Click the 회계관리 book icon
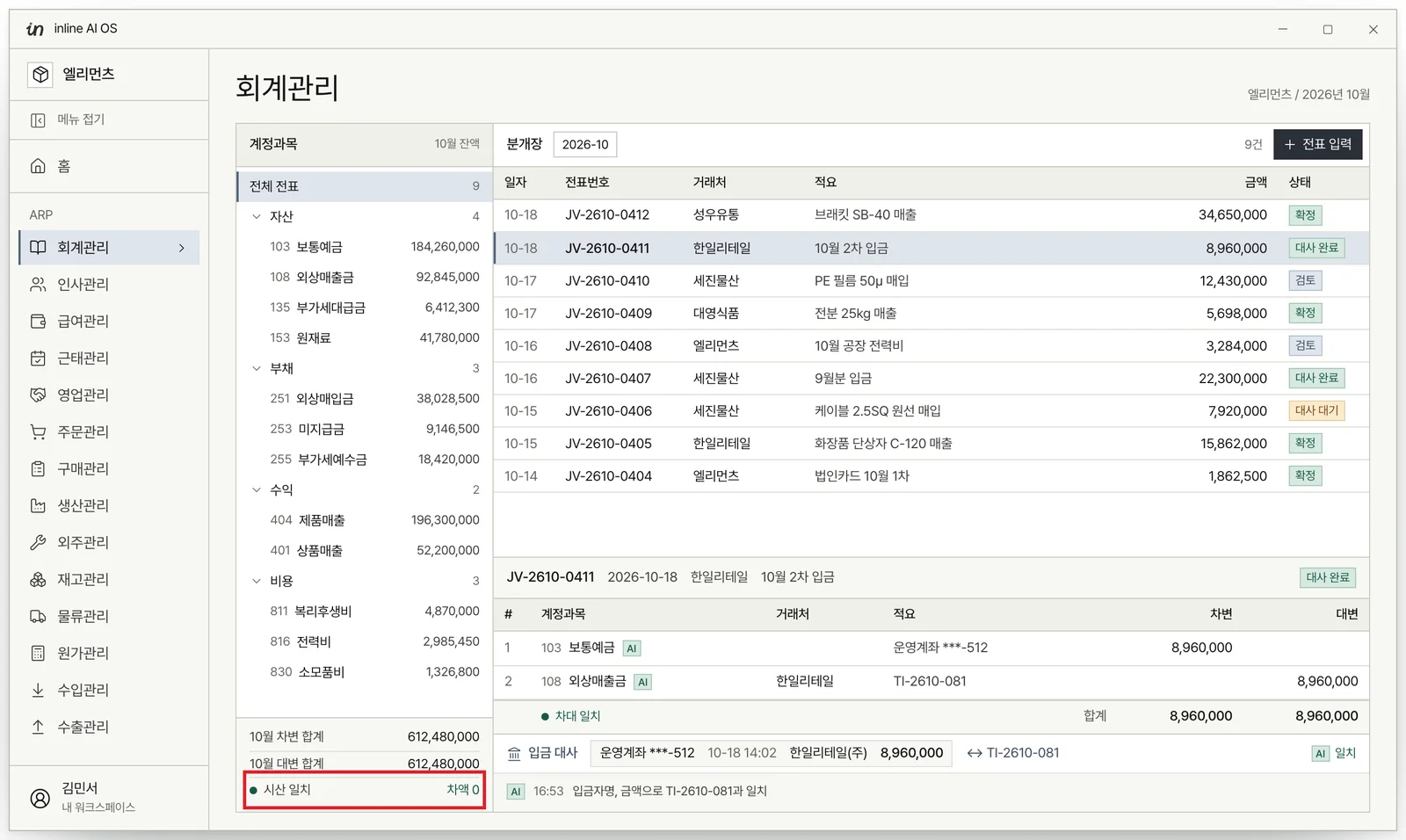Screen dimensions: 1406x840 point(38,248)
